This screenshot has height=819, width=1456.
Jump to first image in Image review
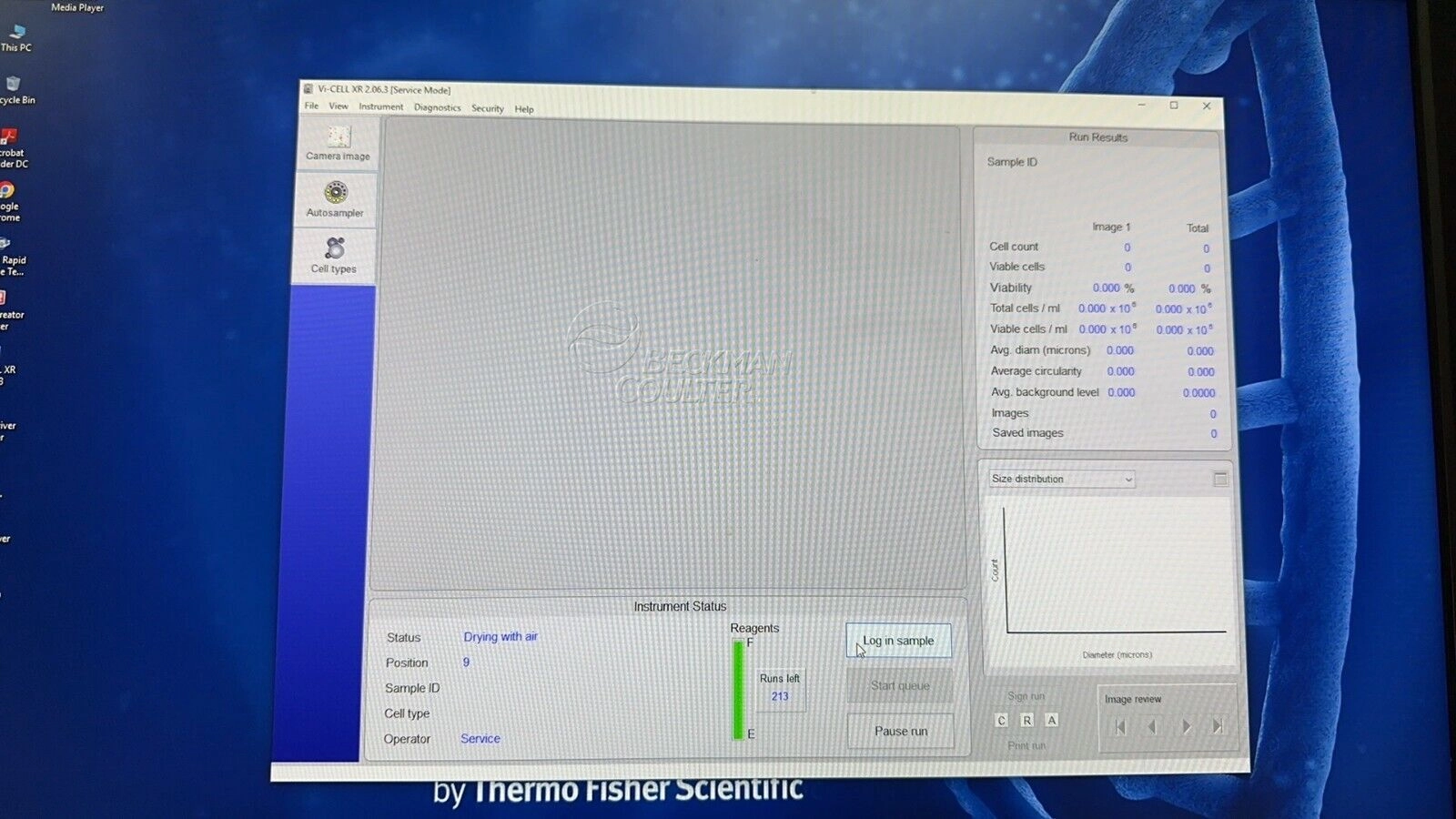(x=1120, y=726)
